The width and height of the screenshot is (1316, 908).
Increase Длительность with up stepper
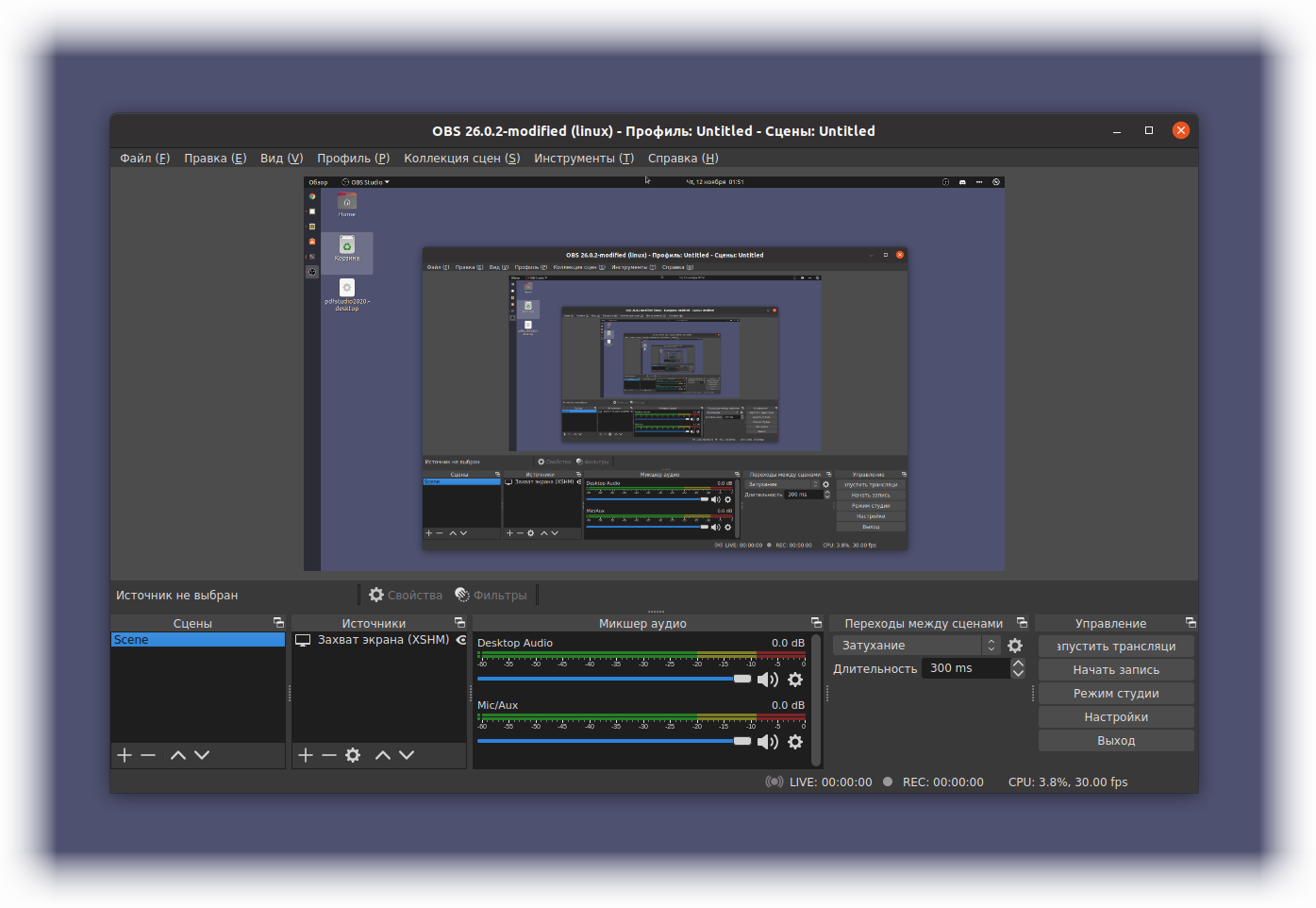[1018, 663]
